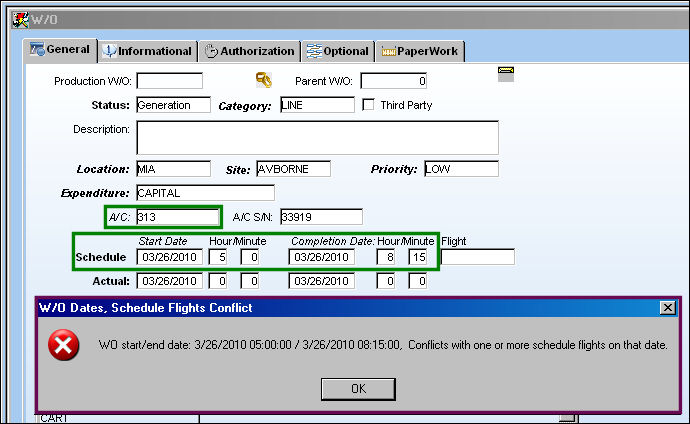690x424 pixels.
Task: Open the PaperWork tab
Action: point(420,51)
